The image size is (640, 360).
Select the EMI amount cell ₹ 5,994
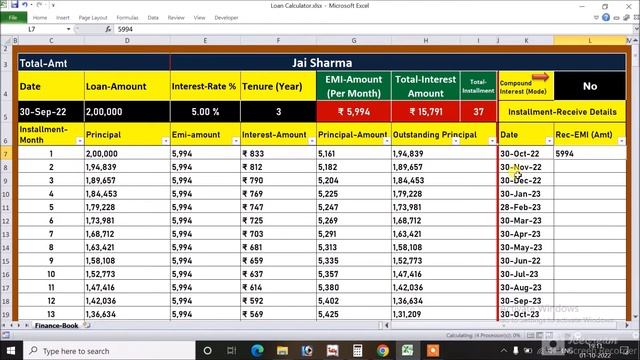[x=354, y=112]
